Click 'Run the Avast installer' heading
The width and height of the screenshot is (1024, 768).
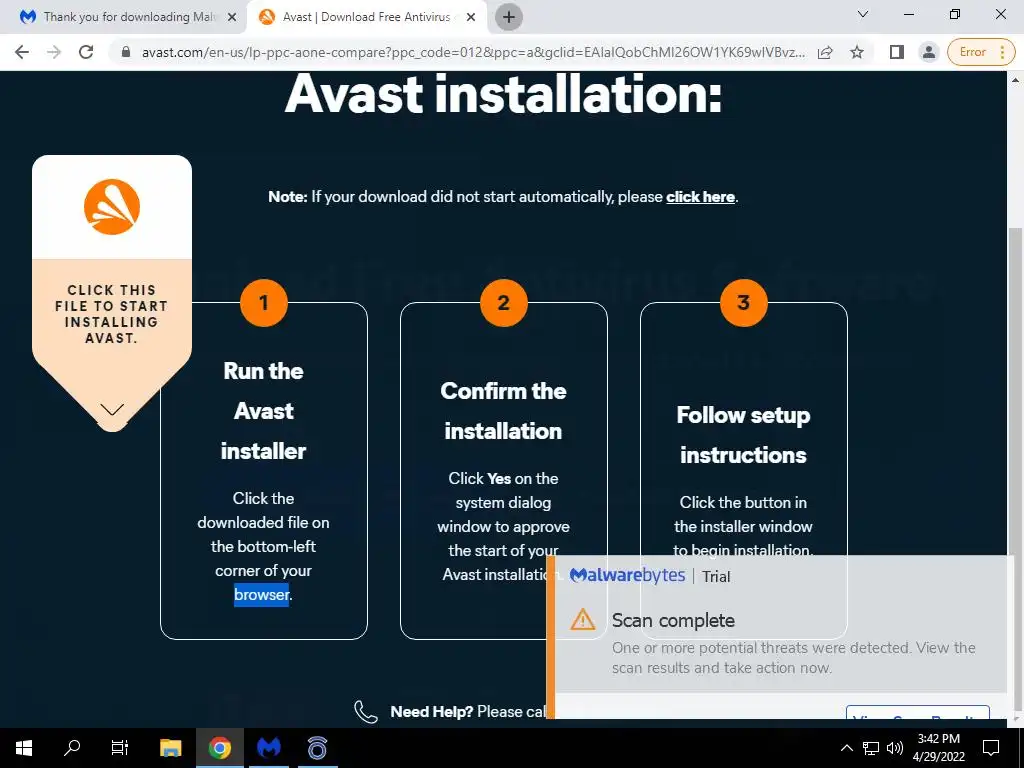(263, 411)
